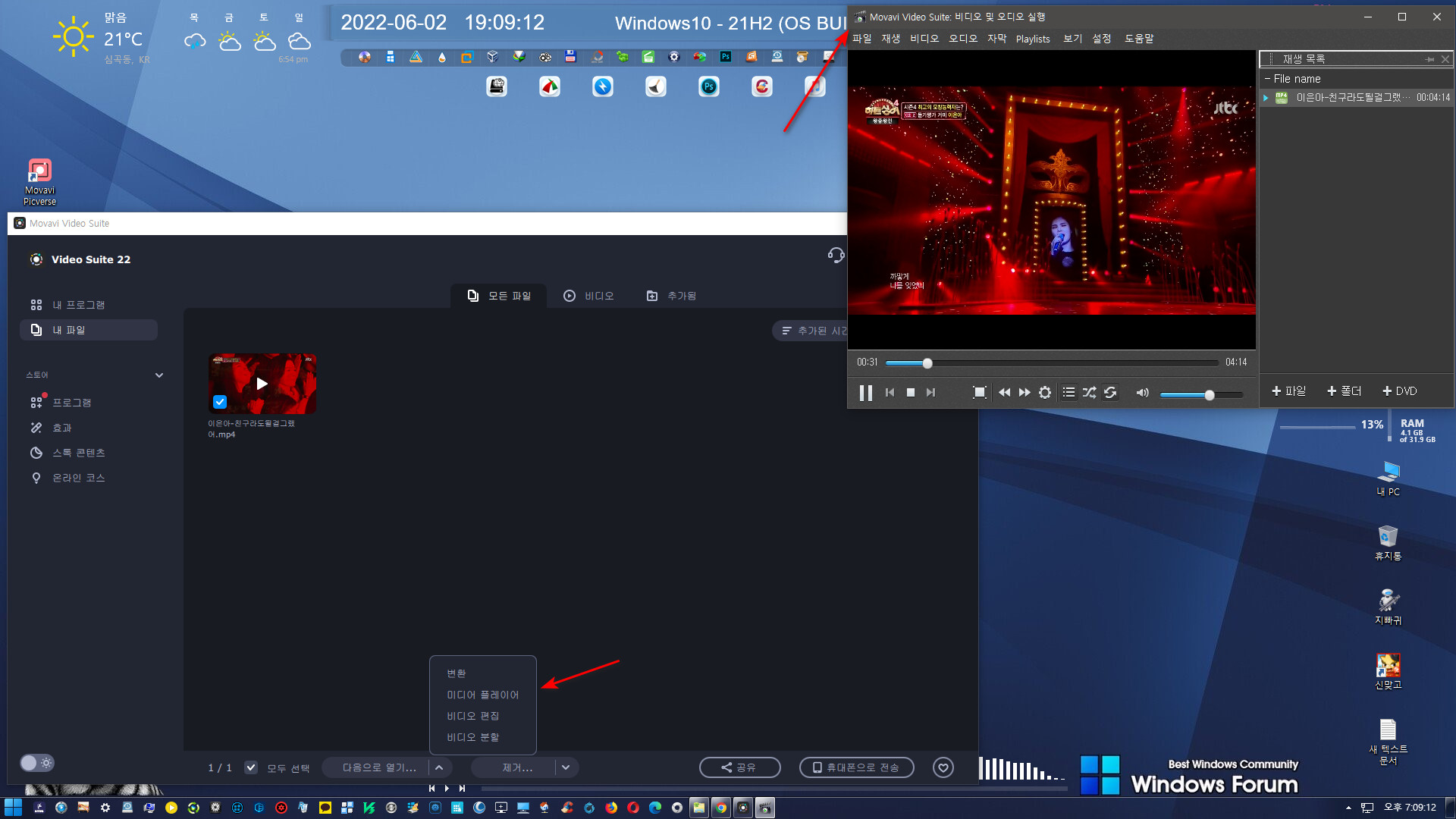Skip to next track in player
1456x819 pixels.
tap(931, 393)
